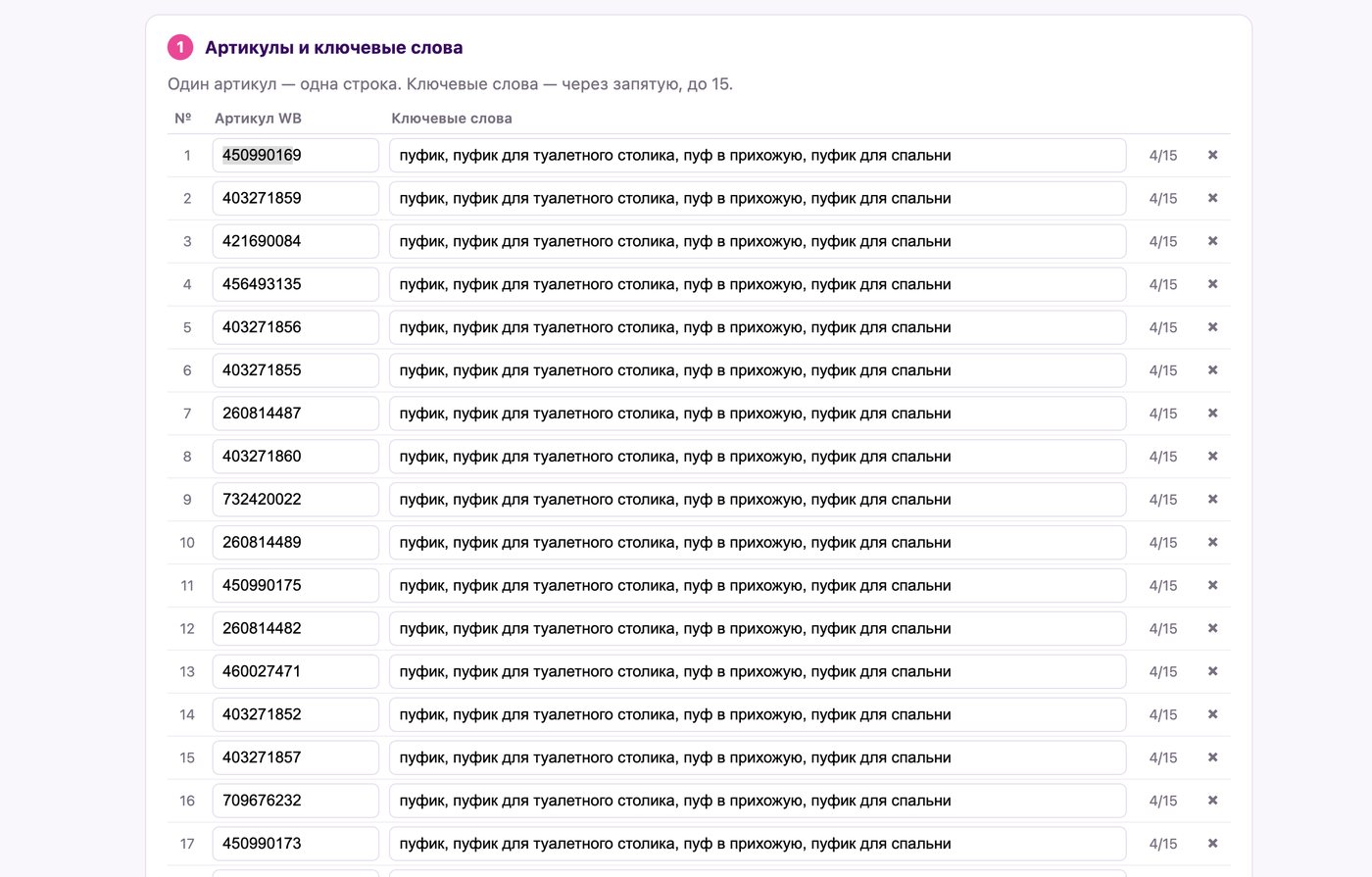Delete row 16 with article 709676232
1372x877 pixels.
pos(1212,802)
